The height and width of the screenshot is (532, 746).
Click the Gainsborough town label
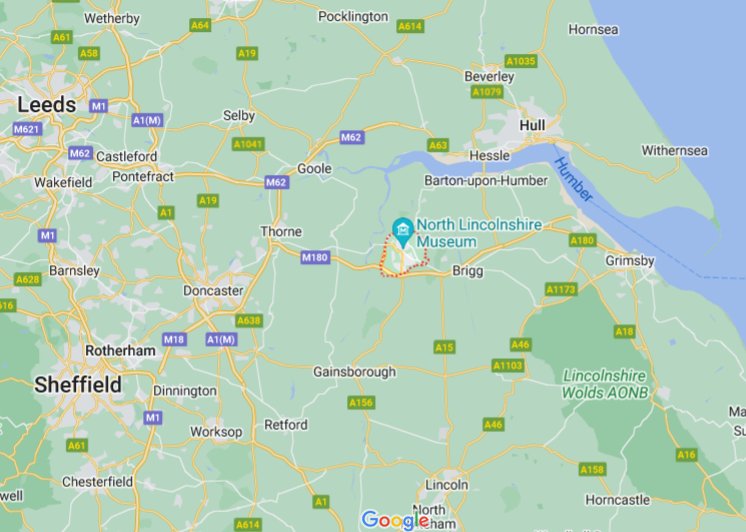(x=354, y=372)
